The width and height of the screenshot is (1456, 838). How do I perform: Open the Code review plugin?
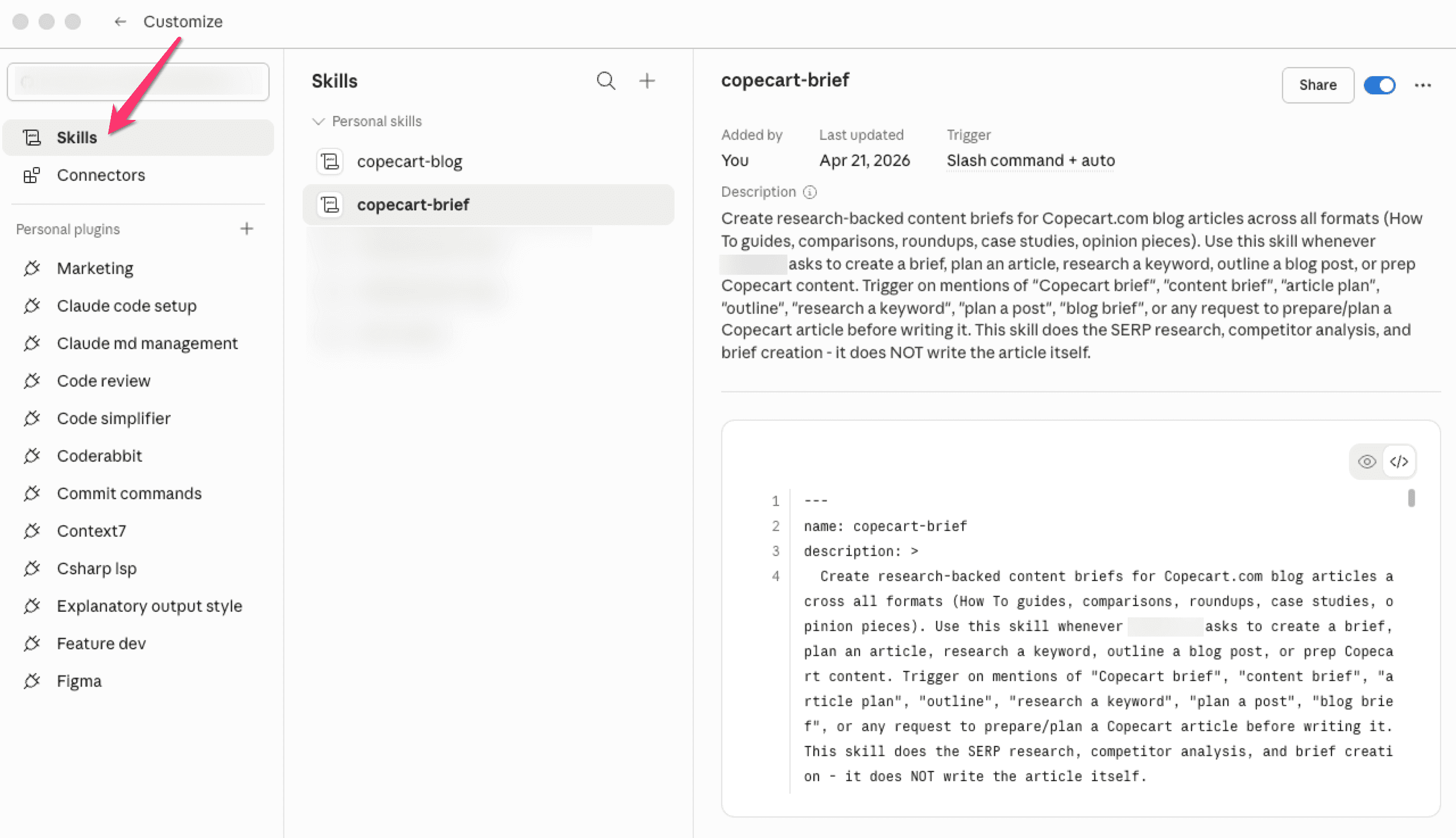104,380
